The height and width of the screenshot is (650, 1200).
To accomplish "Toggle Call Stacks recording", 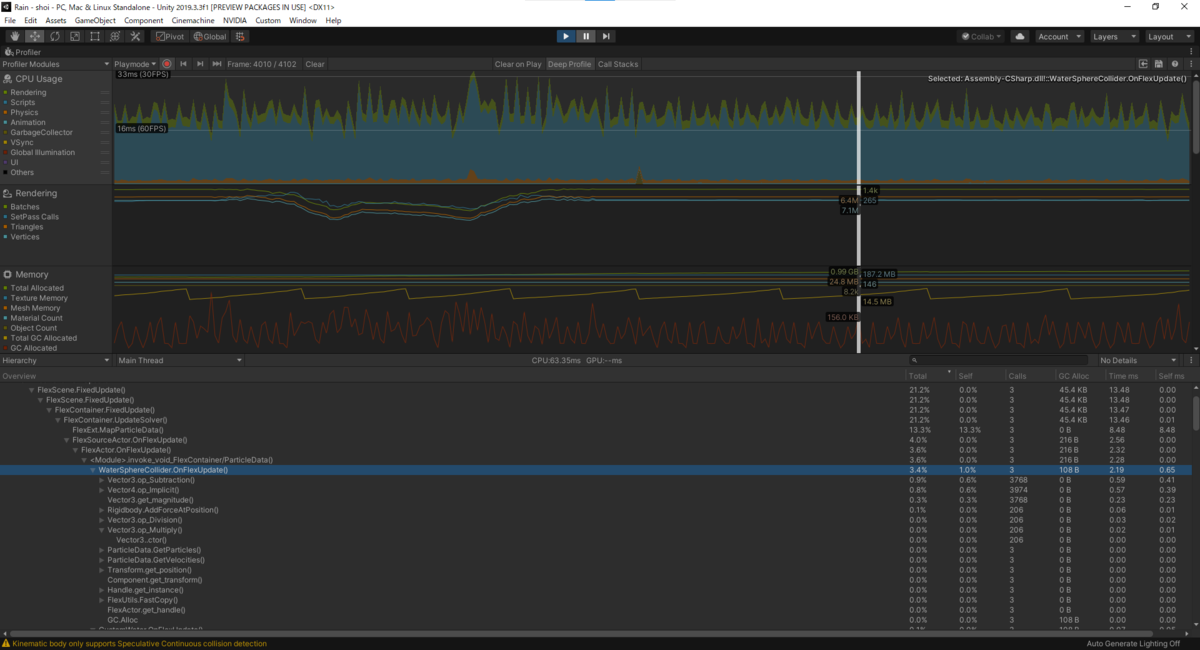I will 618,64.
